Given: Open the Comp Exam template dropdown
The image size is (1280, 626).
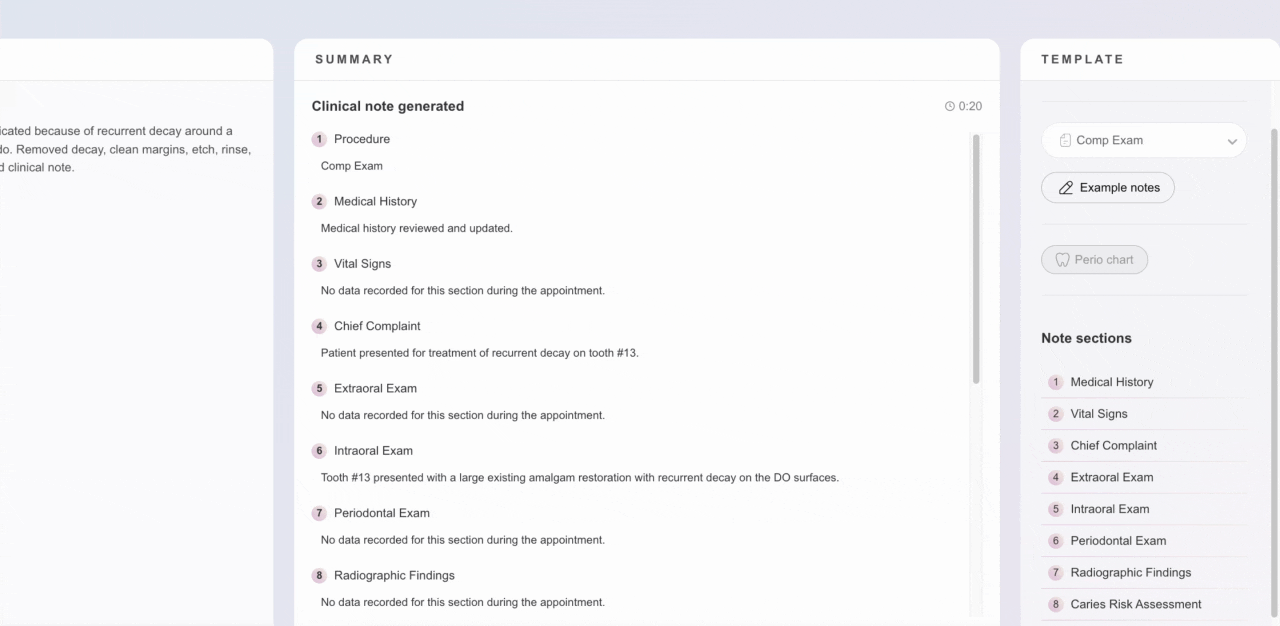Looking at the screenshot, I should point(1144,141).
